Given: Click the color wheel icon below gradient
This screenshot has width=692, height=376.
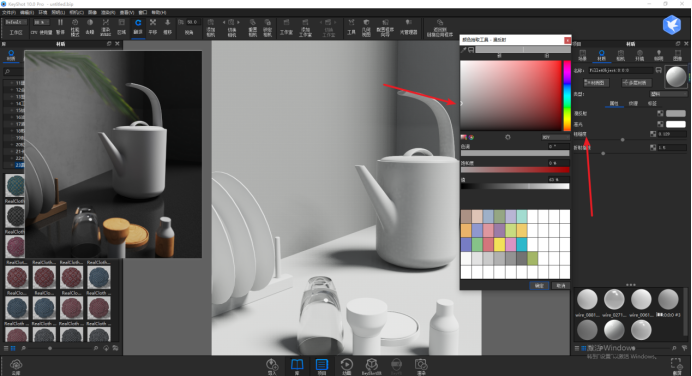Looking at the screenshot, I should [x=471, y=137].
